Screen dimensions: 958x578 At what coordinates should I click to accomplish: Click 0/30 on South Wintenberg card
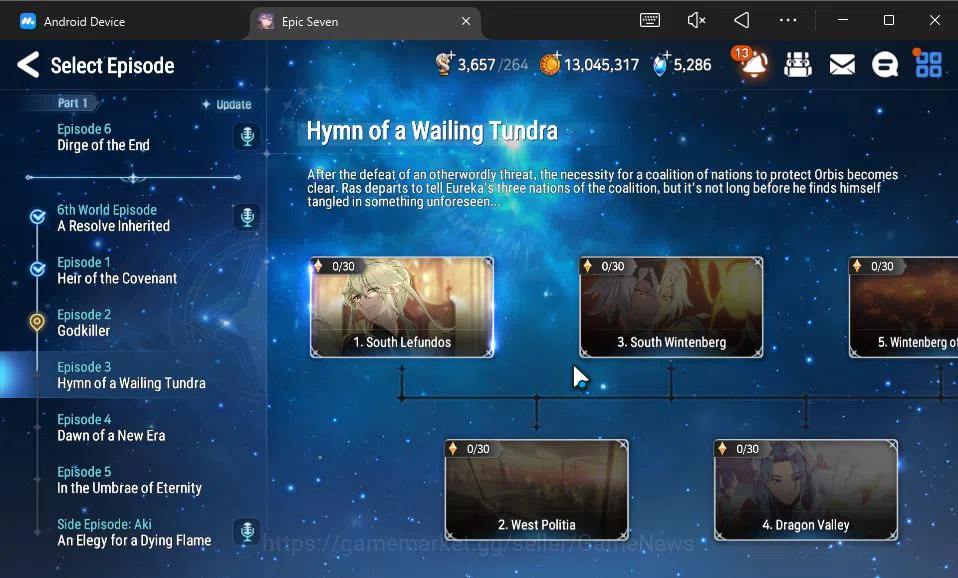tap(613, 266)
